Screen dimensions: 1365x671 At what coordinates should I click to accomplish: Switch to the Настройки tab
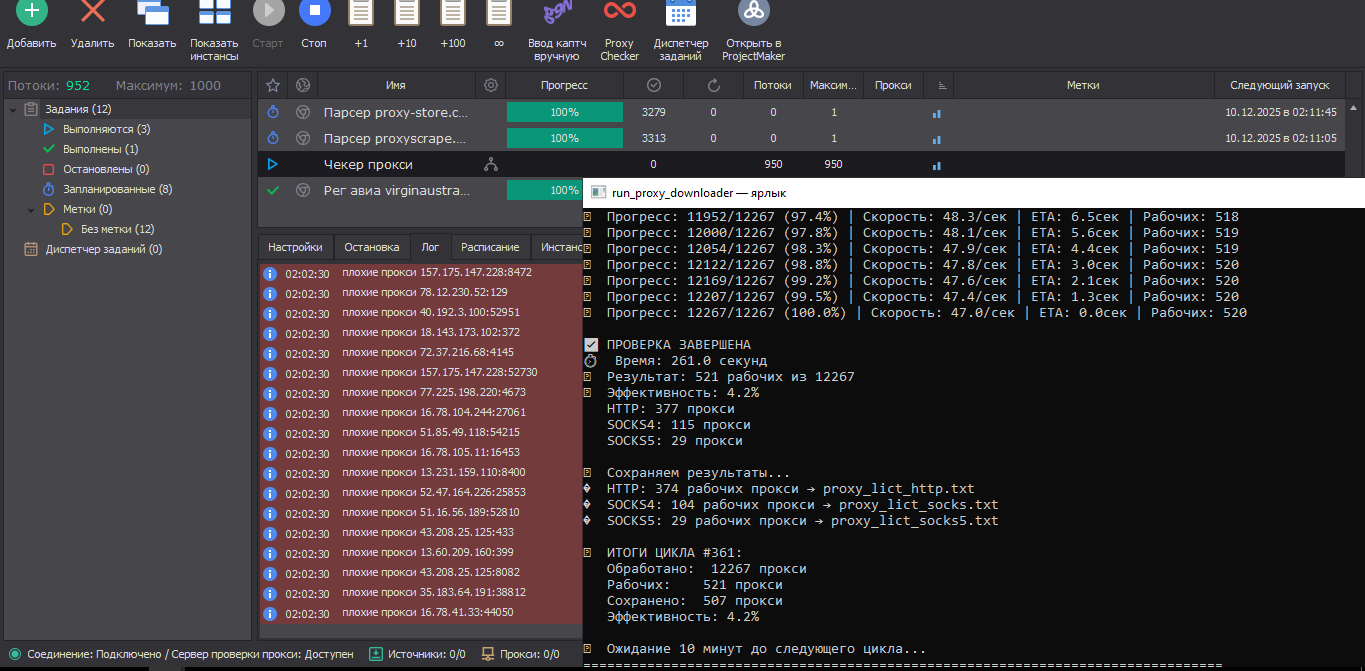tap(295, 247)
